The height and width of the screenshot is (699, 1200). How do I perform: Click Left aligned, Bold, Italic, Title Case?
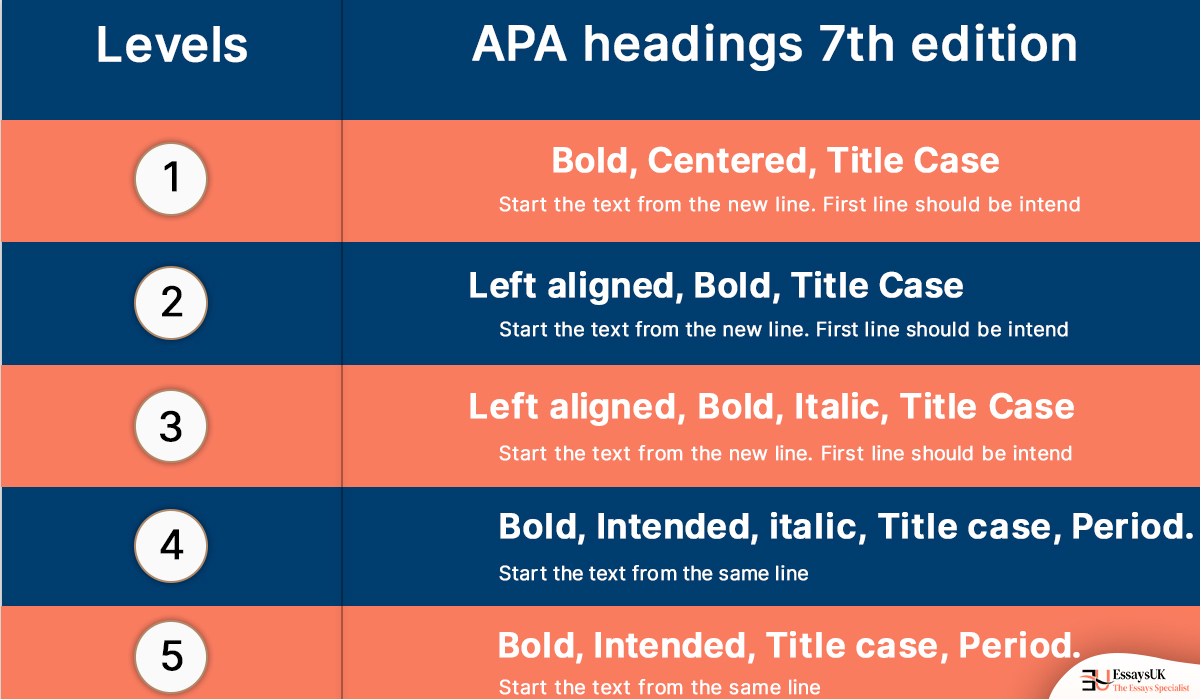point(771,407)
